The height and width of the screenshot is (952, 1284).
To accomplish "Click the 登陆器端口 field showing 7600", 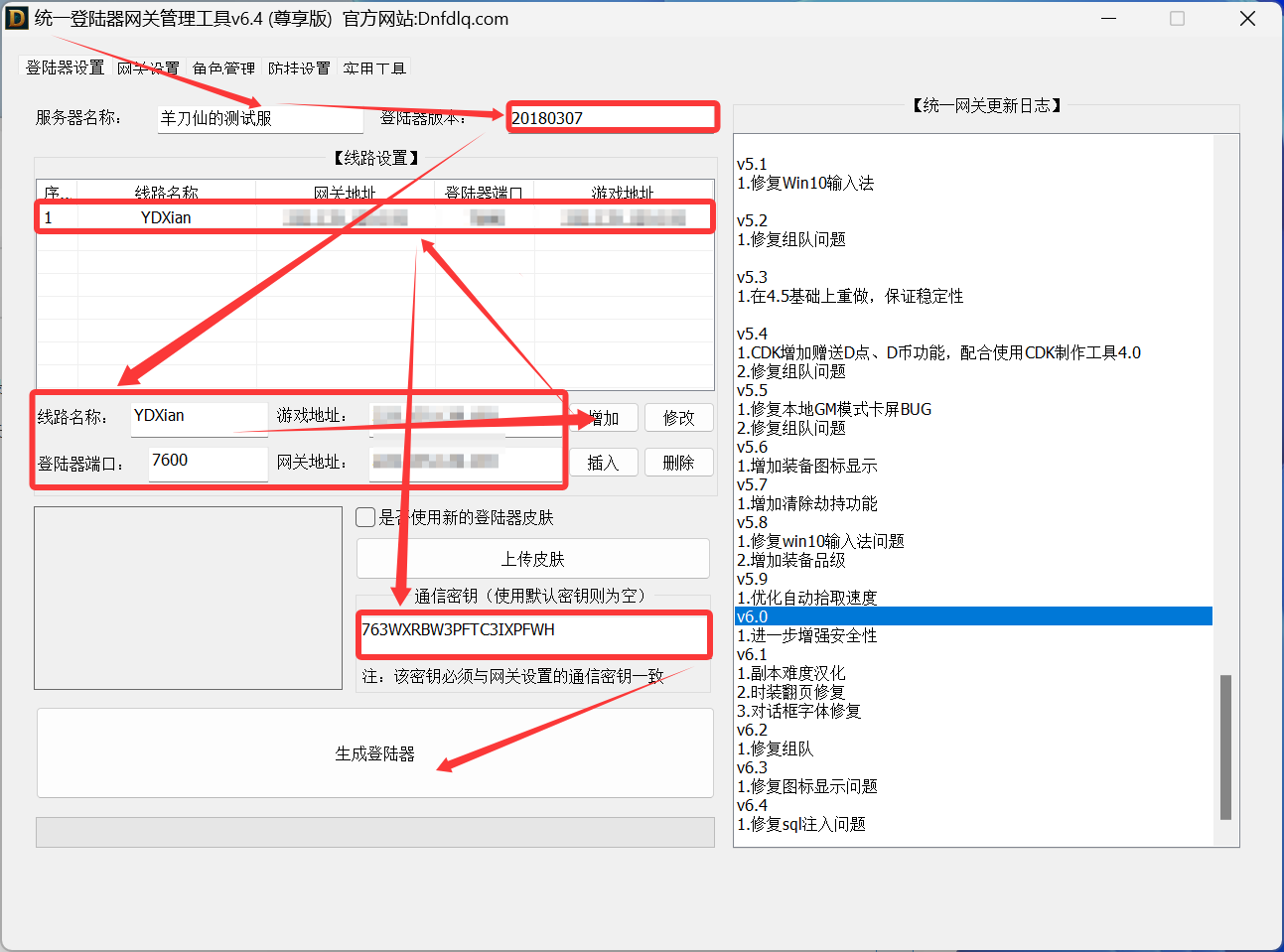I will 207,464.
